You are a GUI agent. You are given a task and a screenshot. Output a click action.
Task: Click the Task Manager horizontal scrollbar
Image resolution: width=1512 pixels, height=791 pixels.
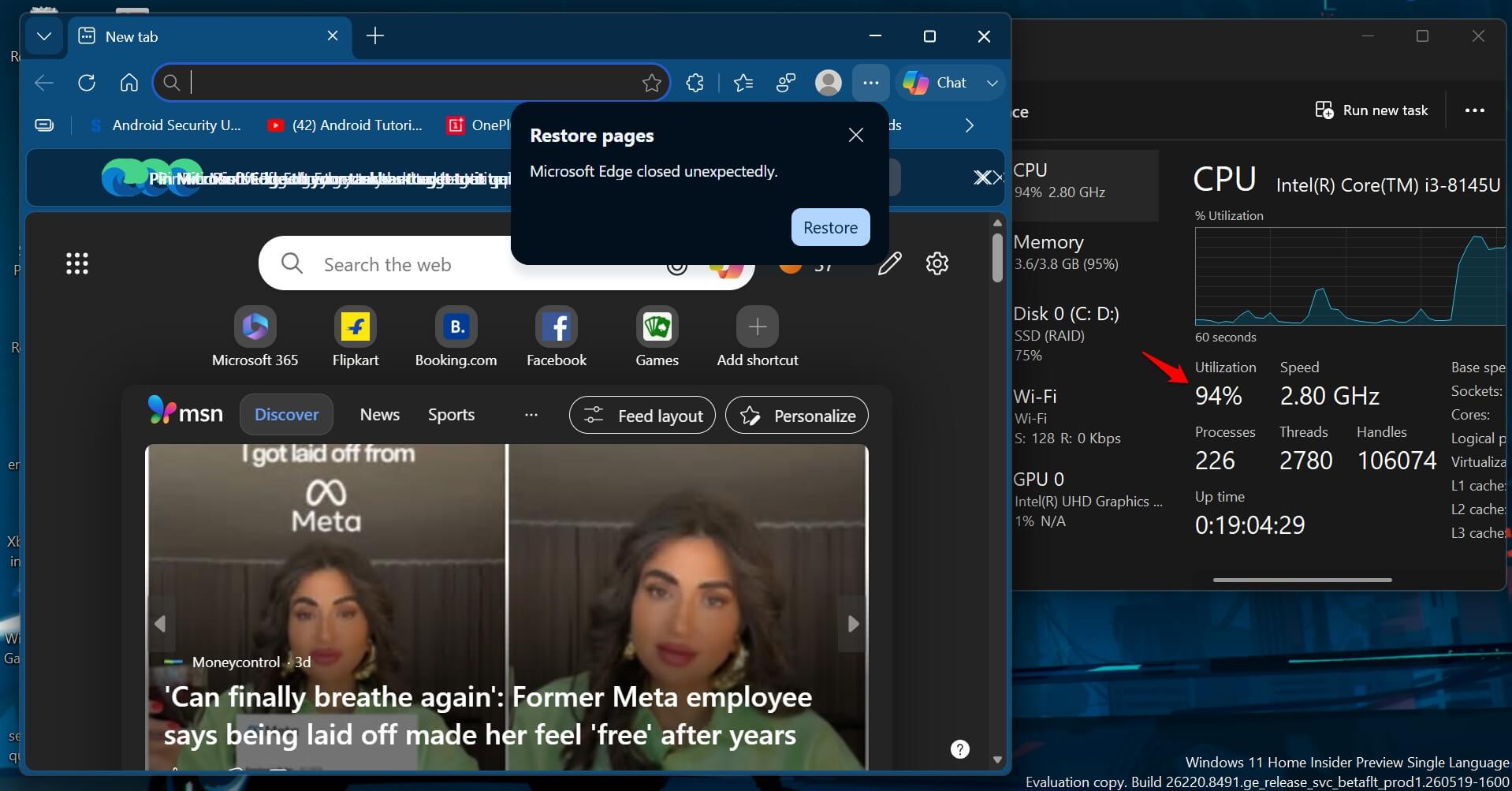coord(1302,580)
